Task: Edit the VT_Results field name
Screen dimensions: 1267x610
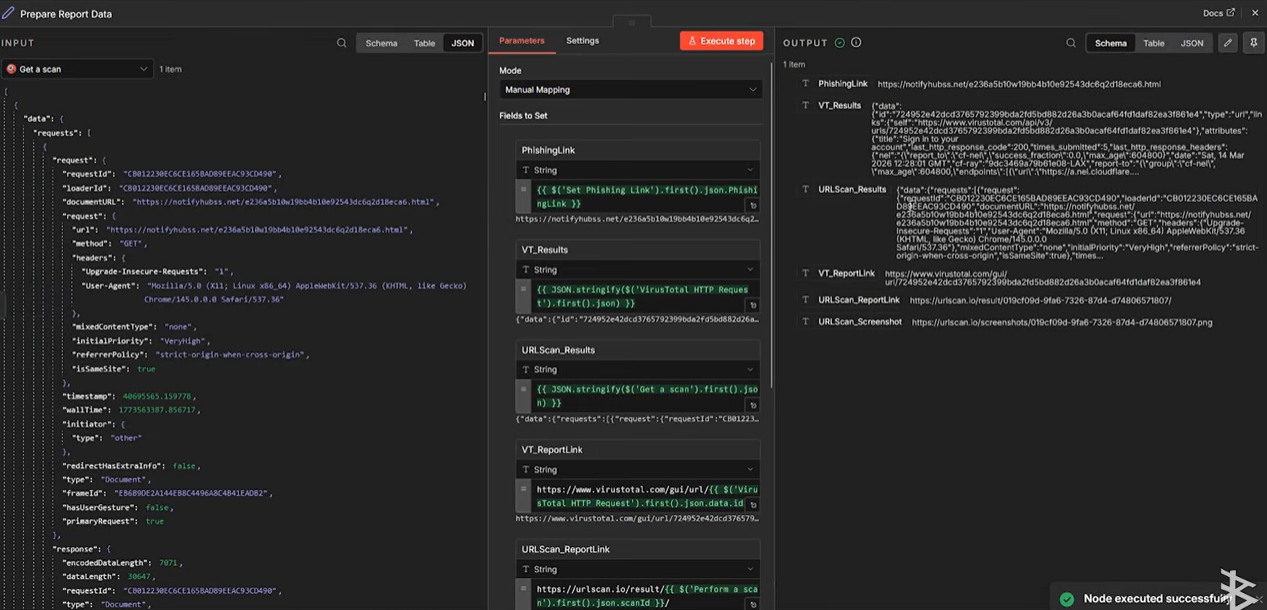Action: pyautogui.click(x=637, y=250)
